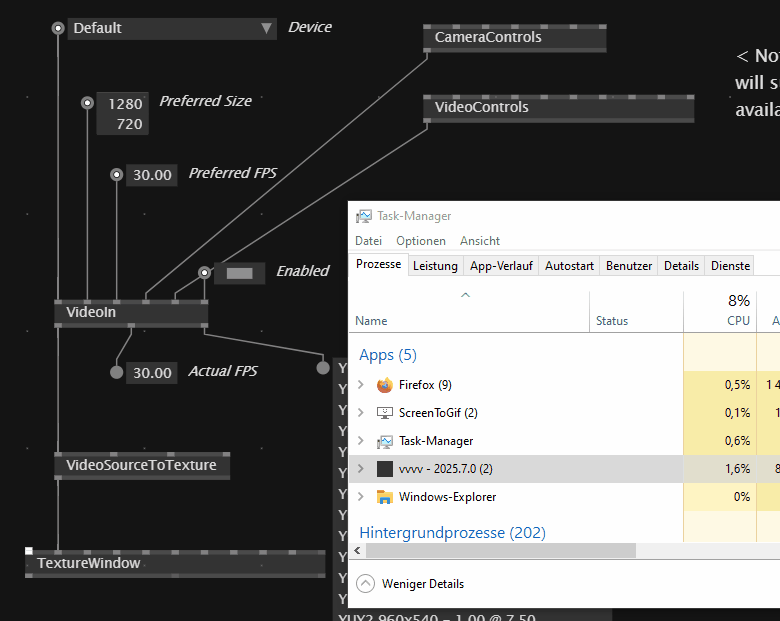Open the Datei menu
The height and width of the screenshot is (621, 780).
point(368,241)
